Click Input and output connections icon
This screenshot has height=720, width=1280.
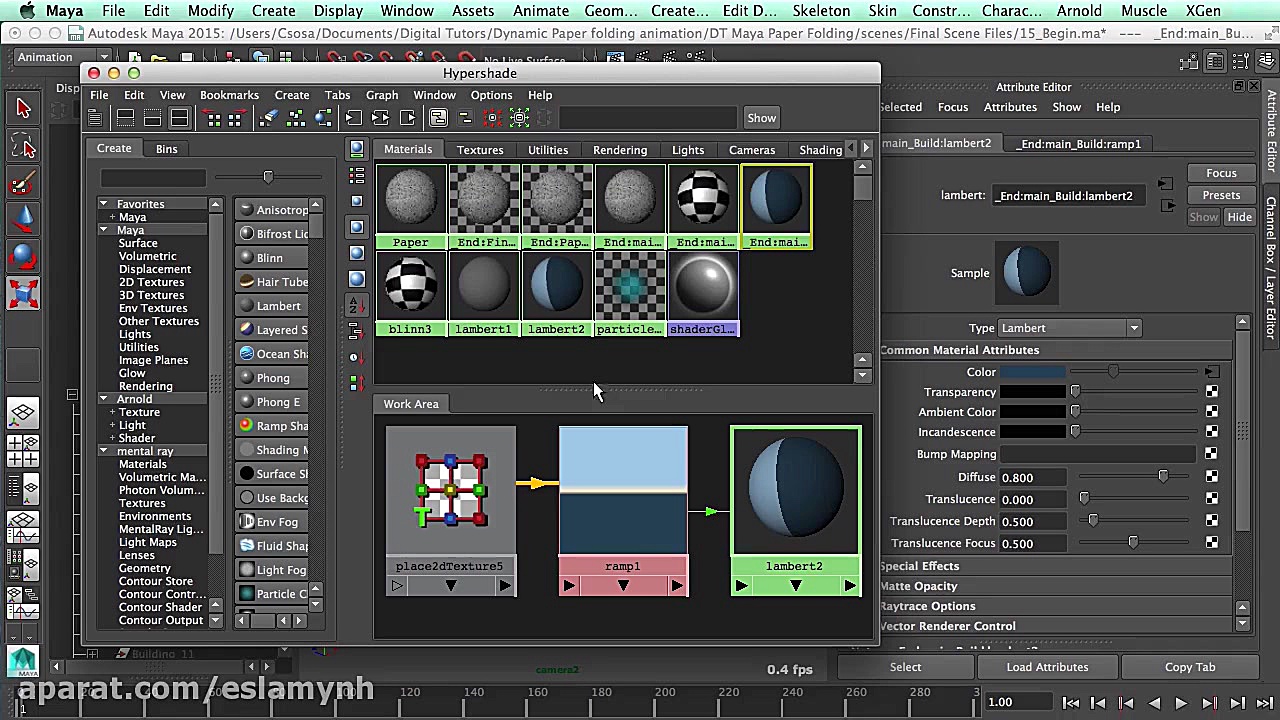[x=380, y=118]
